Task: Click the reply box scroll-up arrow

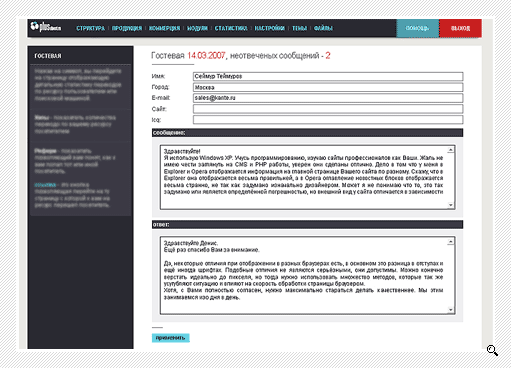Action: coord(451,242)
